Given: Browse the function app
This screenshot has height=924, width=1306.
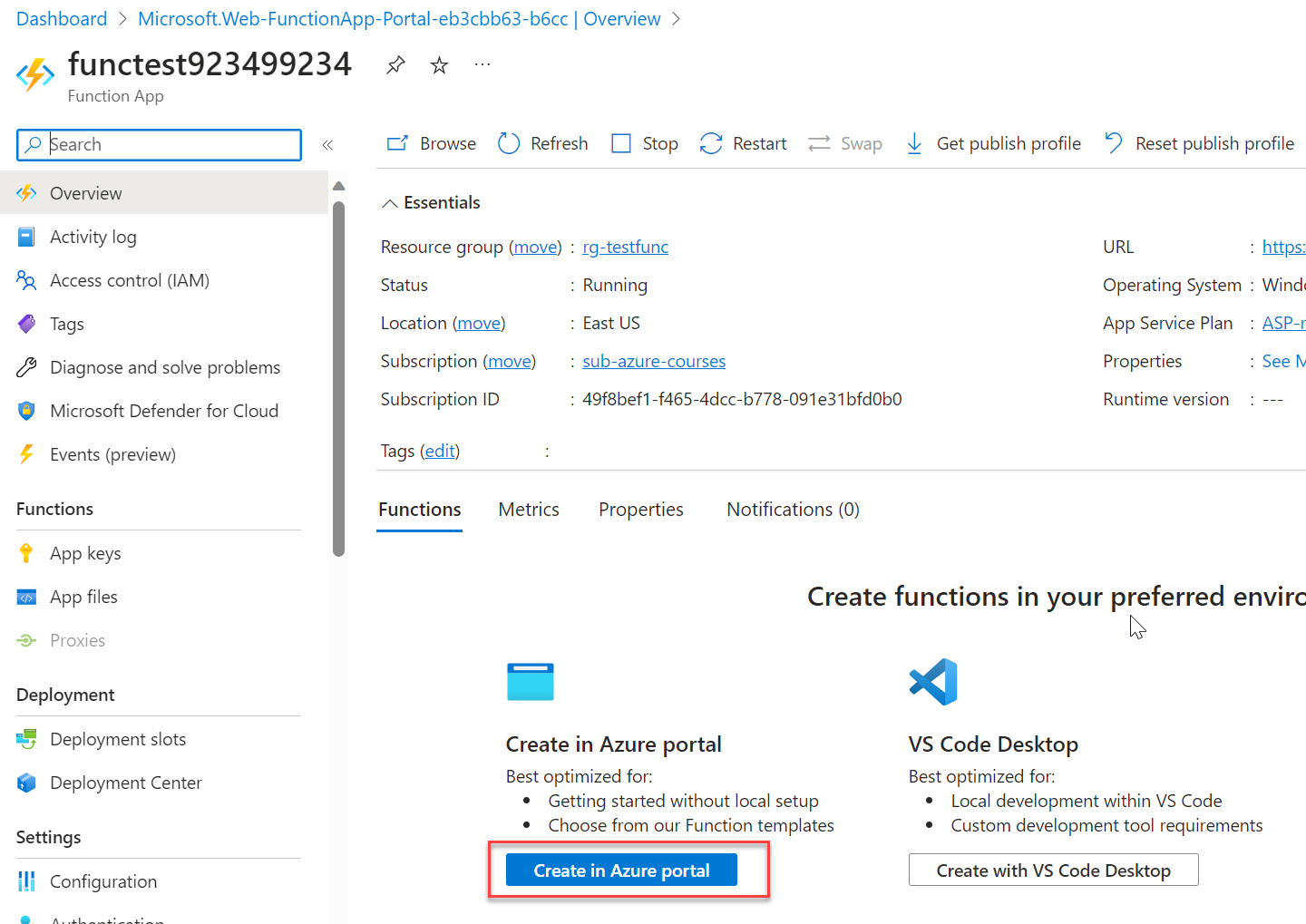Looking at the screenshot, I should point(432,143).
